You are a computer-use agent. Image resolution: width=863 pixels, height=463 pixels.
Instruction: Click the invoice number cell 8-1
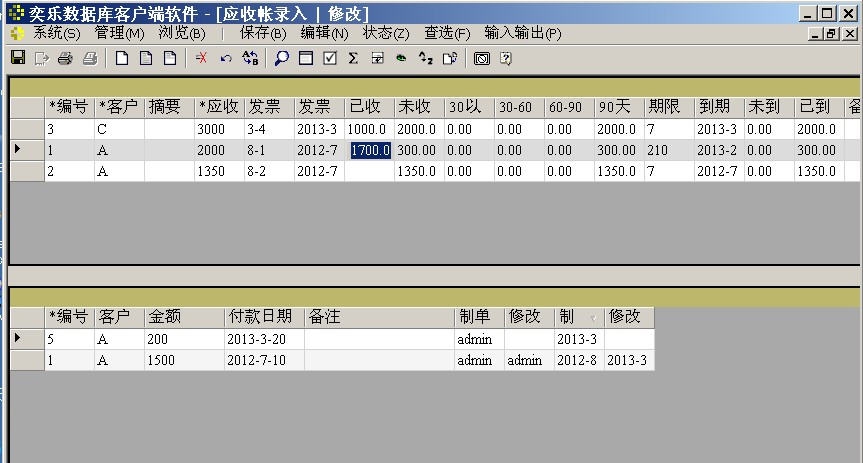point(269,150)
